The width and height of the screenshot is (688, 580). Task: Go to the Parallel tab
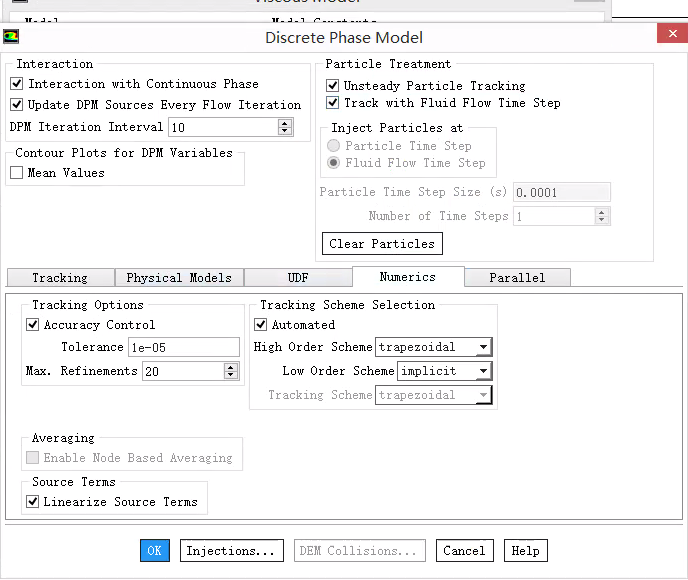tap(516, 278)
